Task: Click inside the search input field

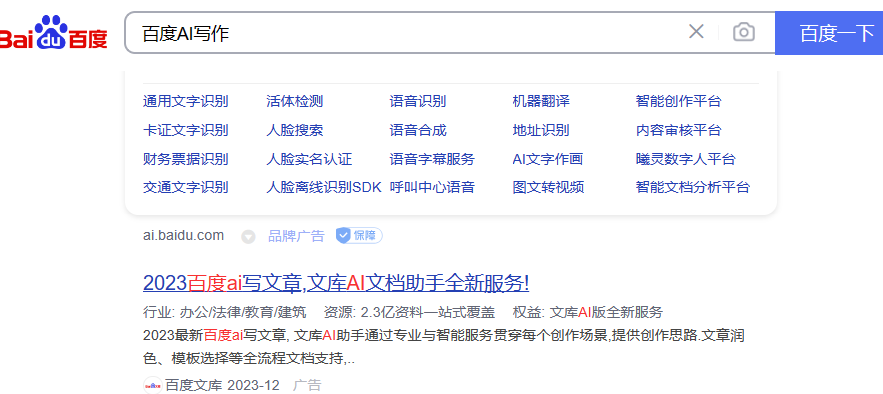Action: click(405, 33)
